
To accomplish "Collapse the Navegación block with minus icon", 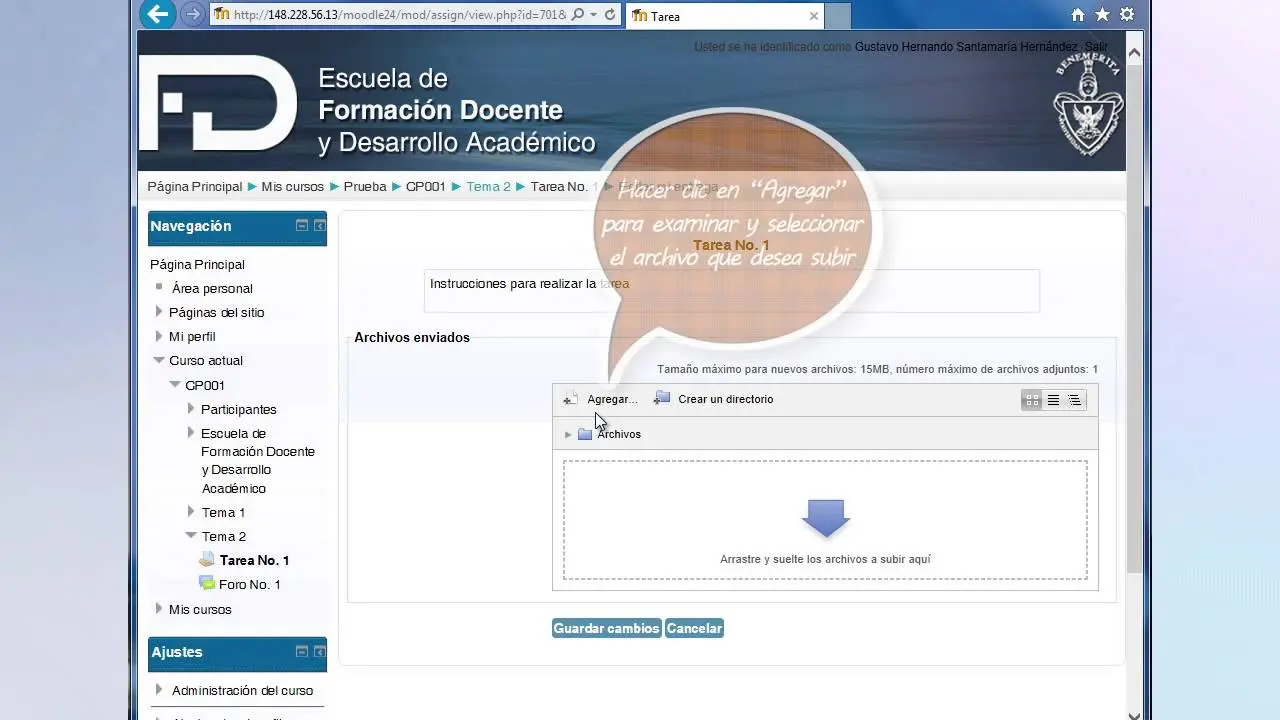I will coord(301,226).
